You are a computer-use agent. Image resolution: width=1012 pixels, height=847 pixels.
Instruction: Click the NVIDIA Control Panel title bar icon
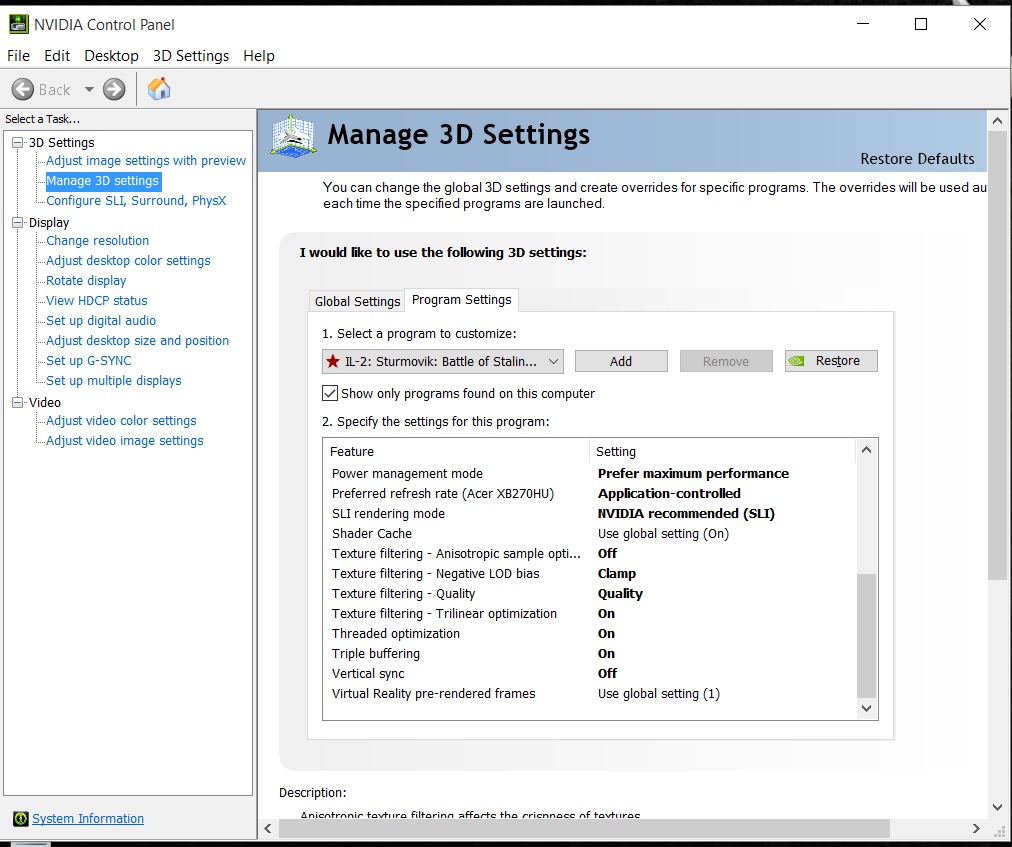point(18,24)
